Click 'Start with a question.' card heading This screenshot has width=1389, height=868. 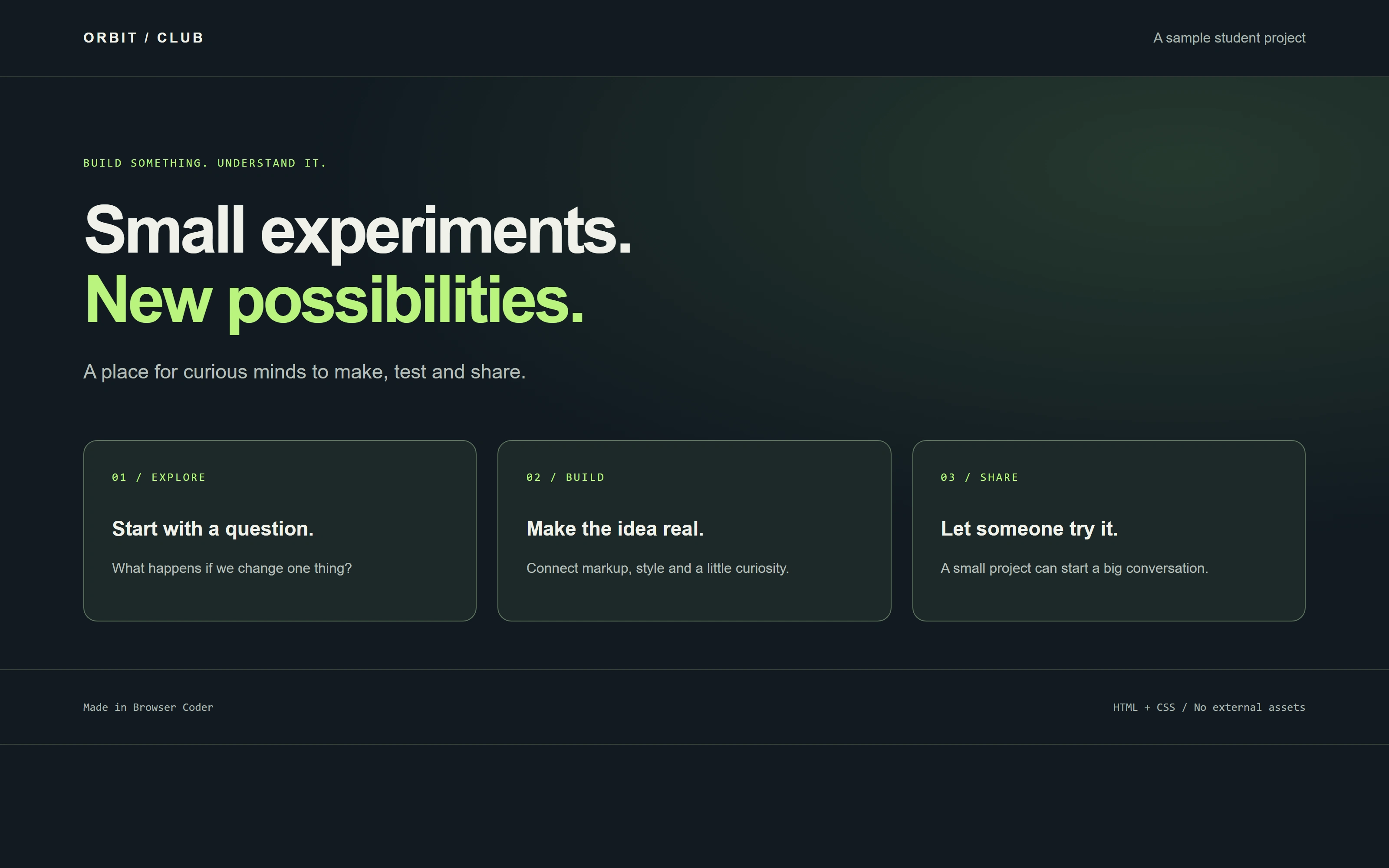click(x=213, y=529)
